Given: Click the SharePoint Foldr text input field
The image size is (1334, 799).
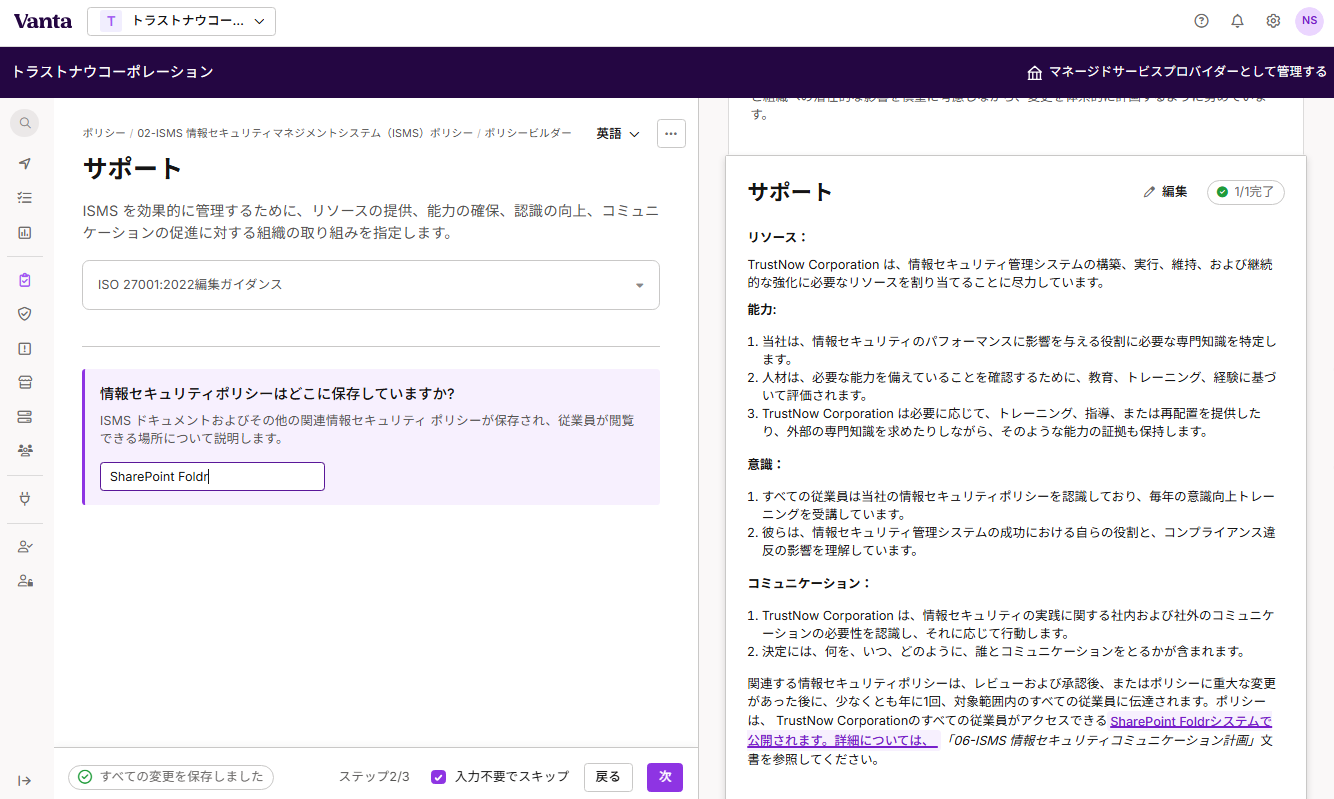Looking at the screenshot, I should (212, 477).
